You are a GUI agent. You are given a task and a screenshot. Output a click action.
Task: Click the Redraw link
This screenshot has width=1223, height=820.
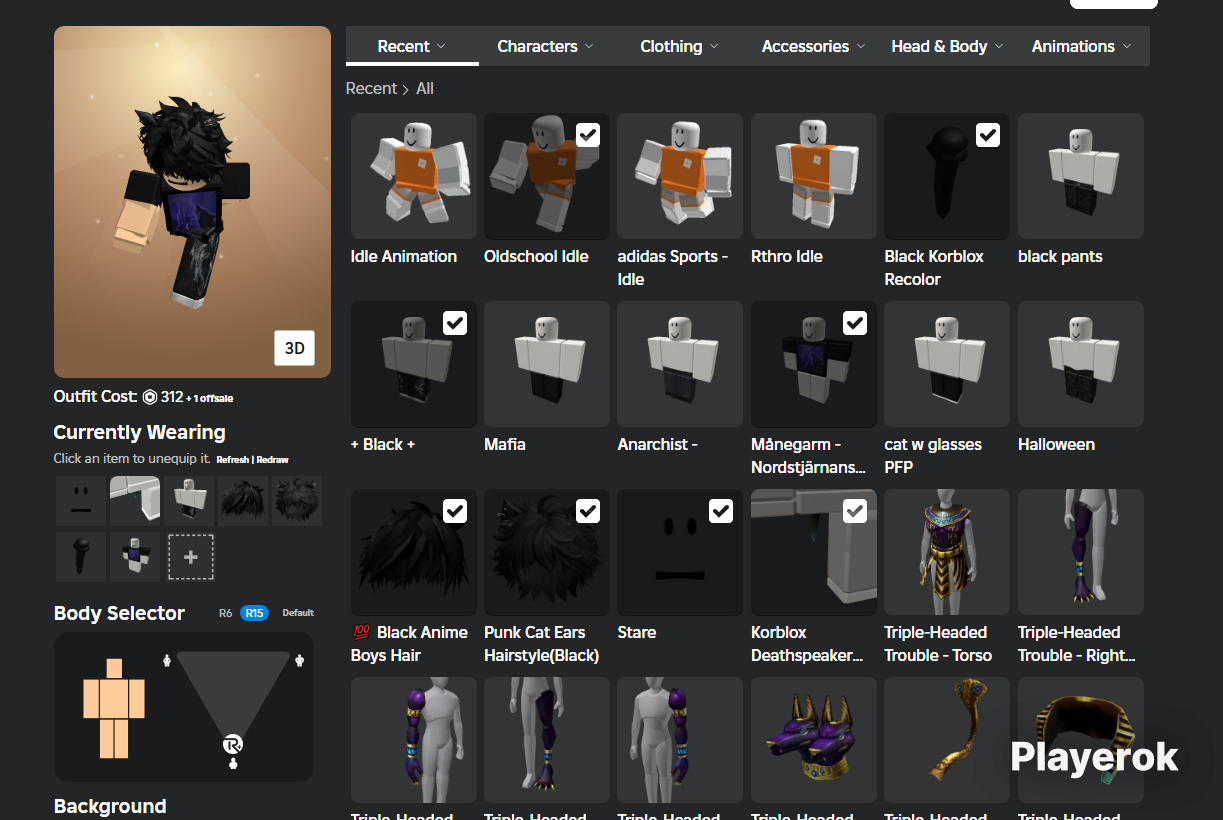[272, 460]
